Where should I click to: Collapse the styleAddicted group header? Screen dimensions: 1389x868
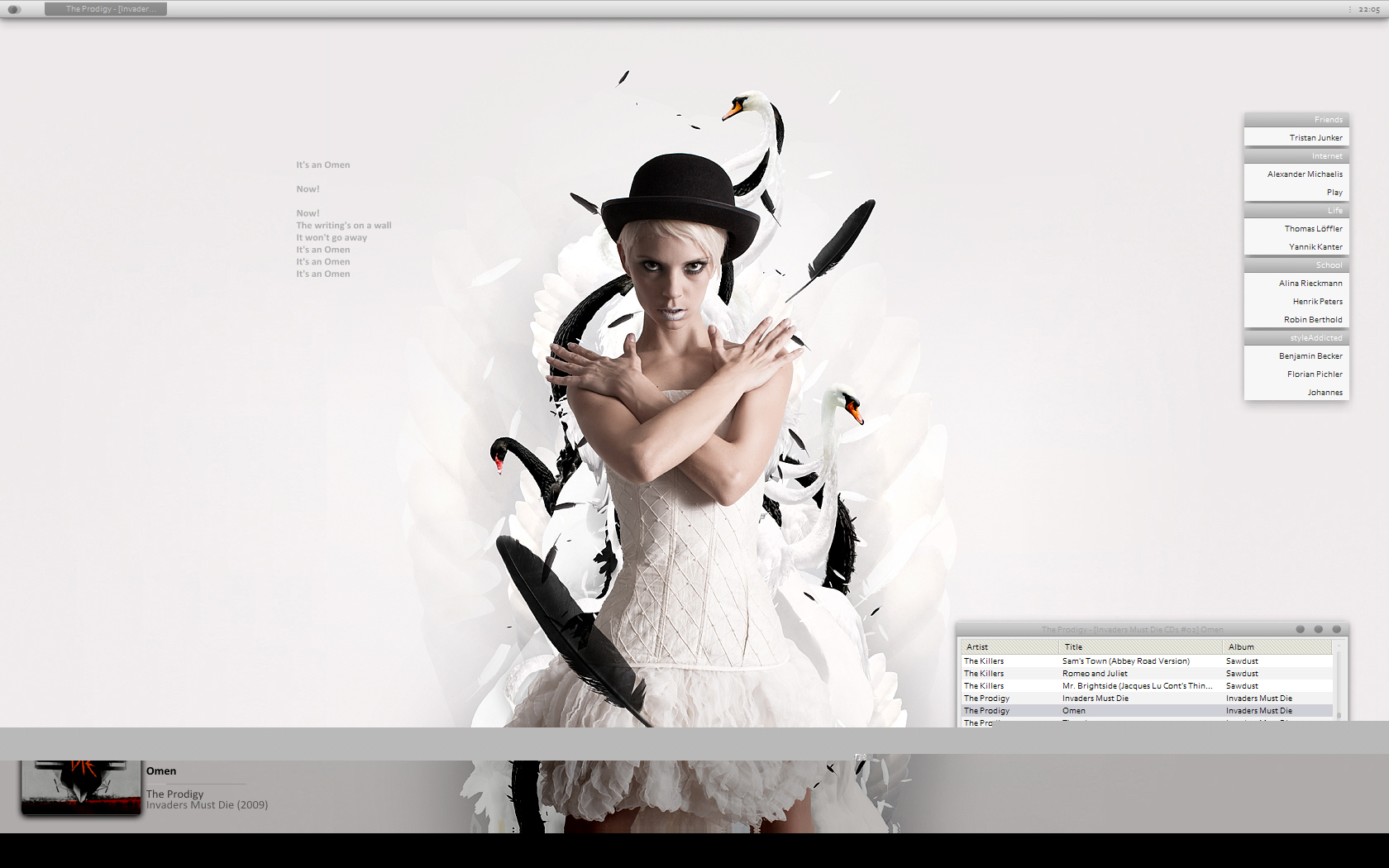pyautogui.click(x=1296, y=338)
